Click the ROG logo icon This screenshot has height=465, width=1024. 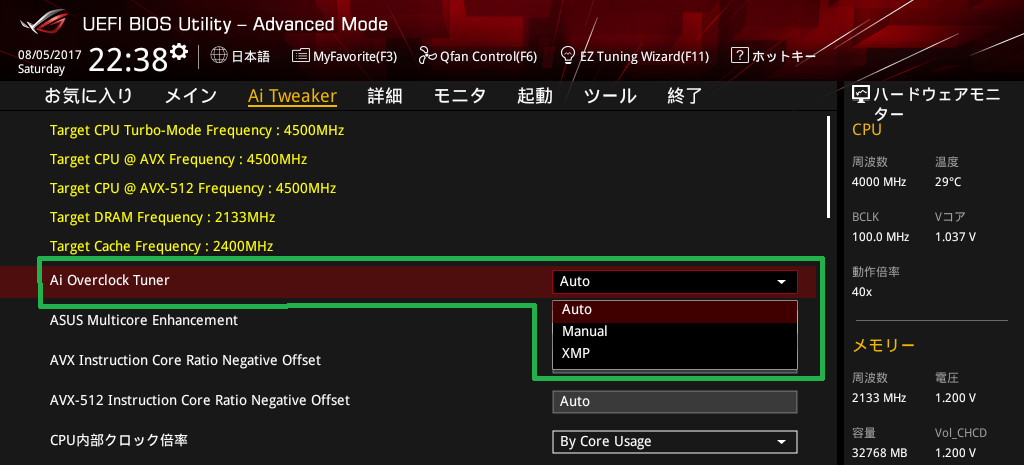pos(44,24)
